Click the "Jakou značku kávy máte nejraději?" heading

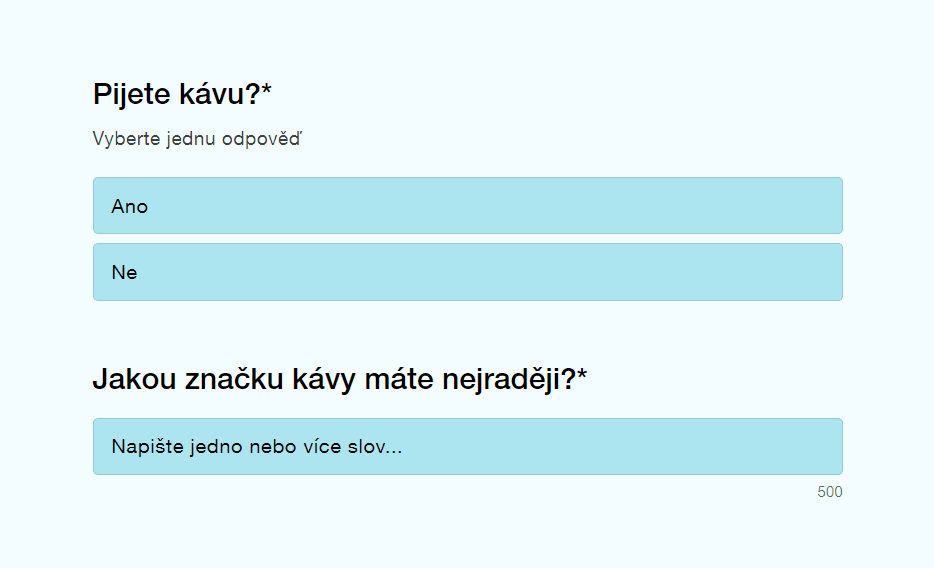click(x=339, y=380)
